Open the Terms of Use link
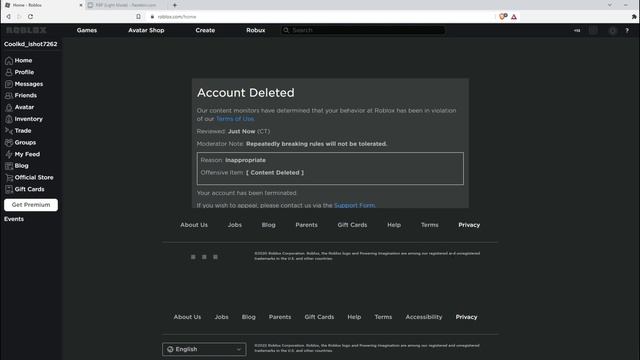 [235, 119]
